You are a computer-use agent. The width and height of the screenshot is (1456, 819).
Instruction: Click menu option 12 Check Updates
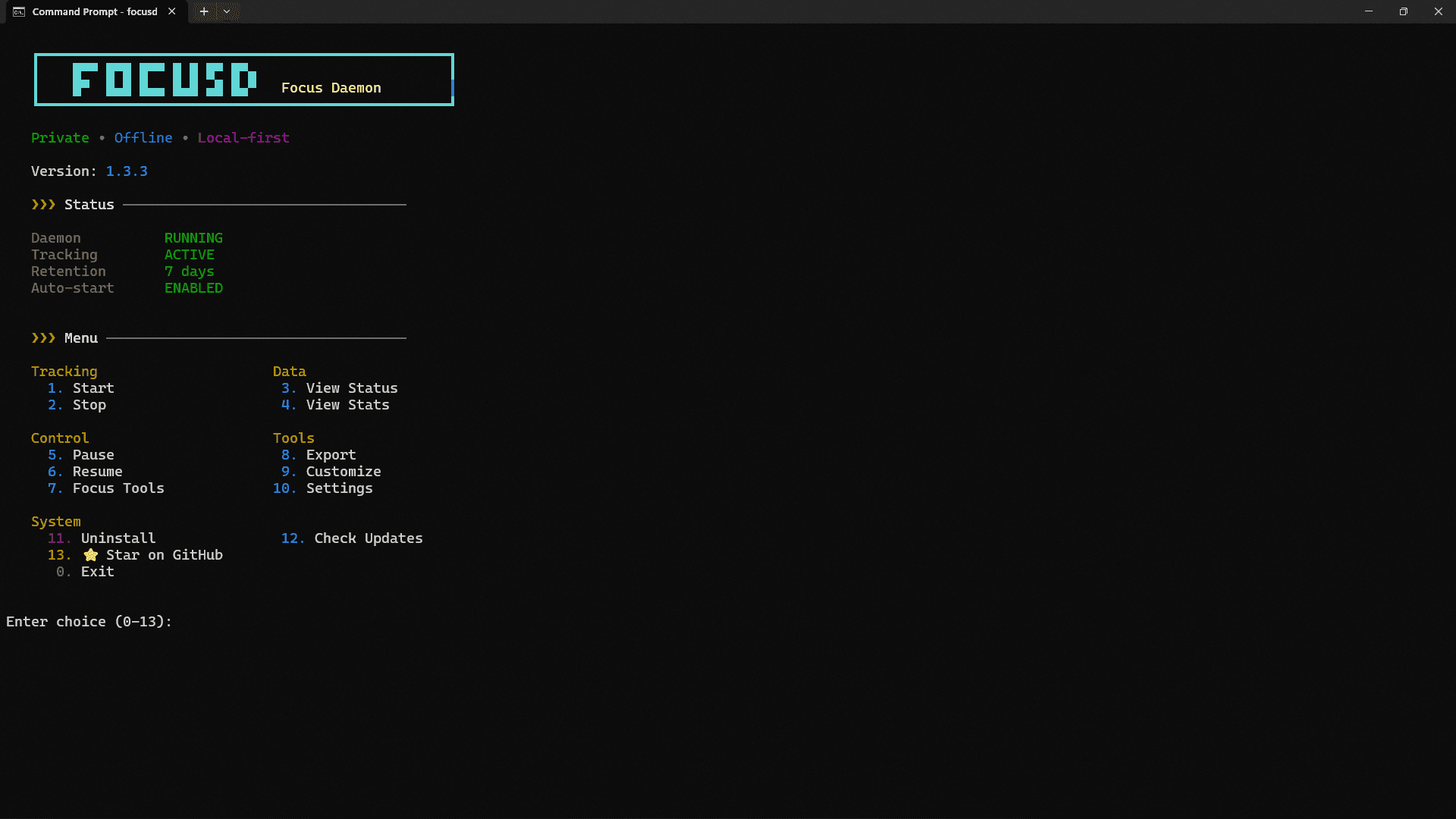[352, 538]
